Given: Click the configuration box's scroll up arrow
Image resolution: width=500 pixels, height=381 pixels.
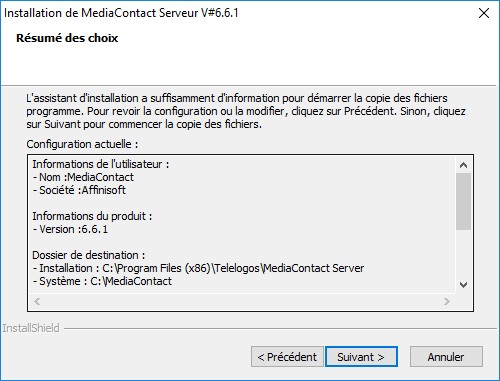Looking at the screenshot, I should coord(463,165).
